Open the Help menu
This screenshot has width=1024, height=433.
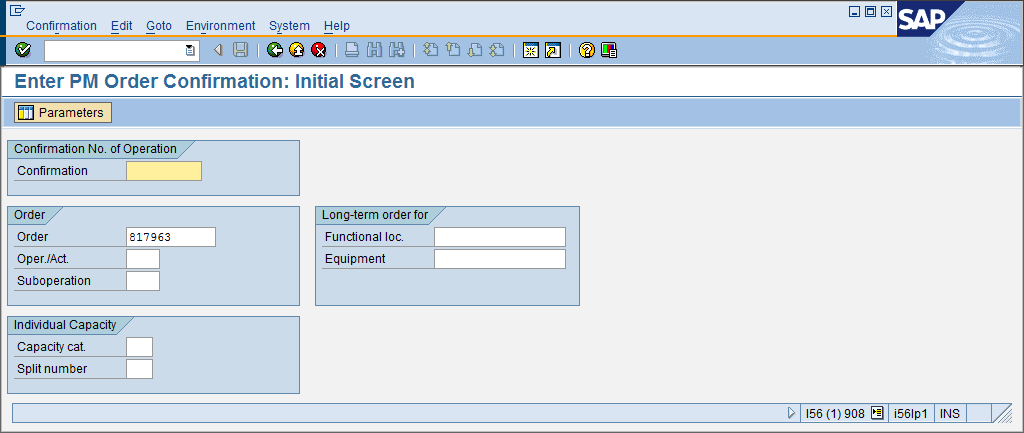337,26
